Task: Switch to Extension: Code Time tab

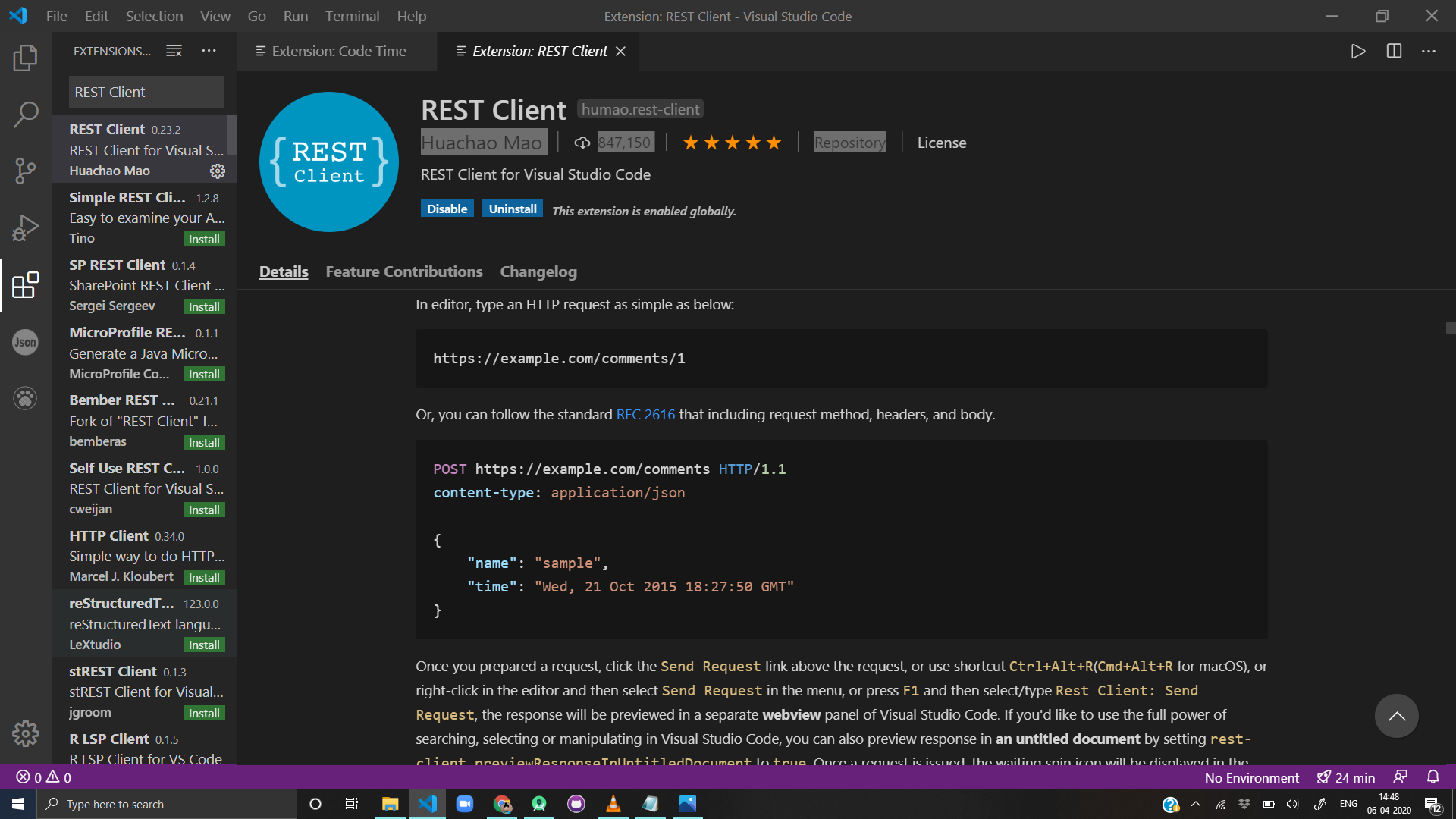Action: [337, 51]
